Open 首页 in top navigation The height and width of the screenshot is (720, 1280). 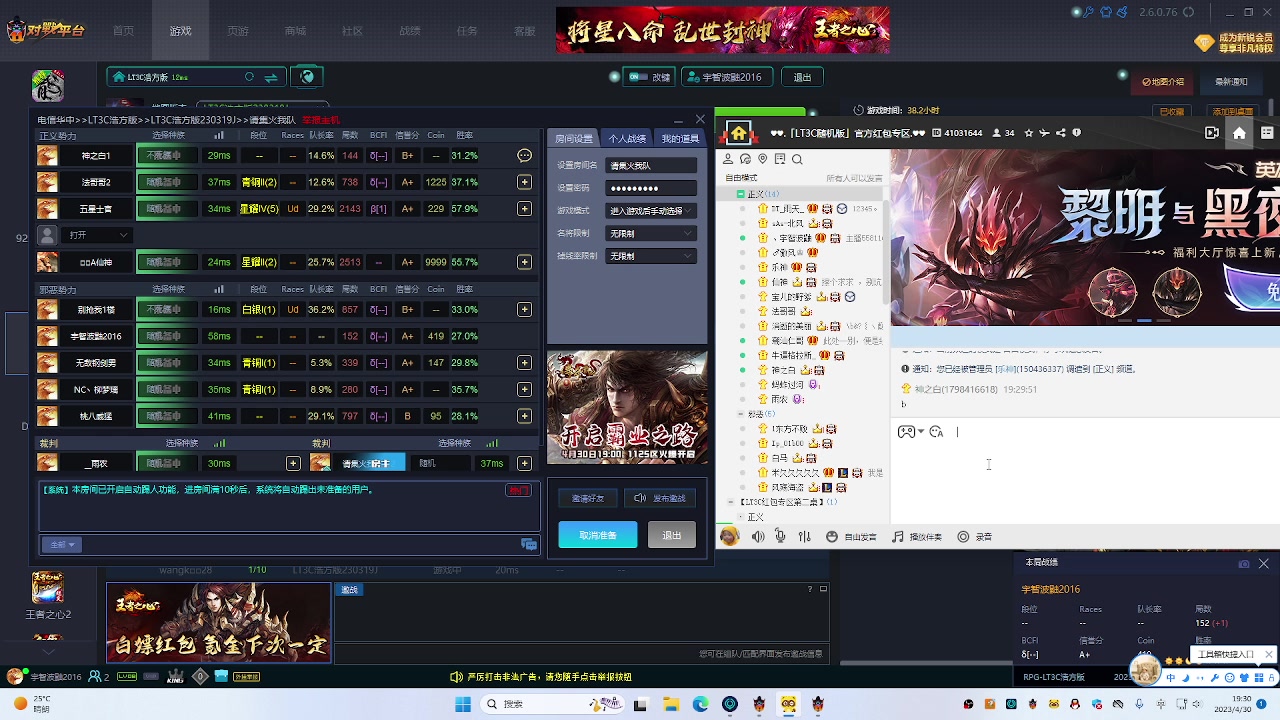coord(123,31)
